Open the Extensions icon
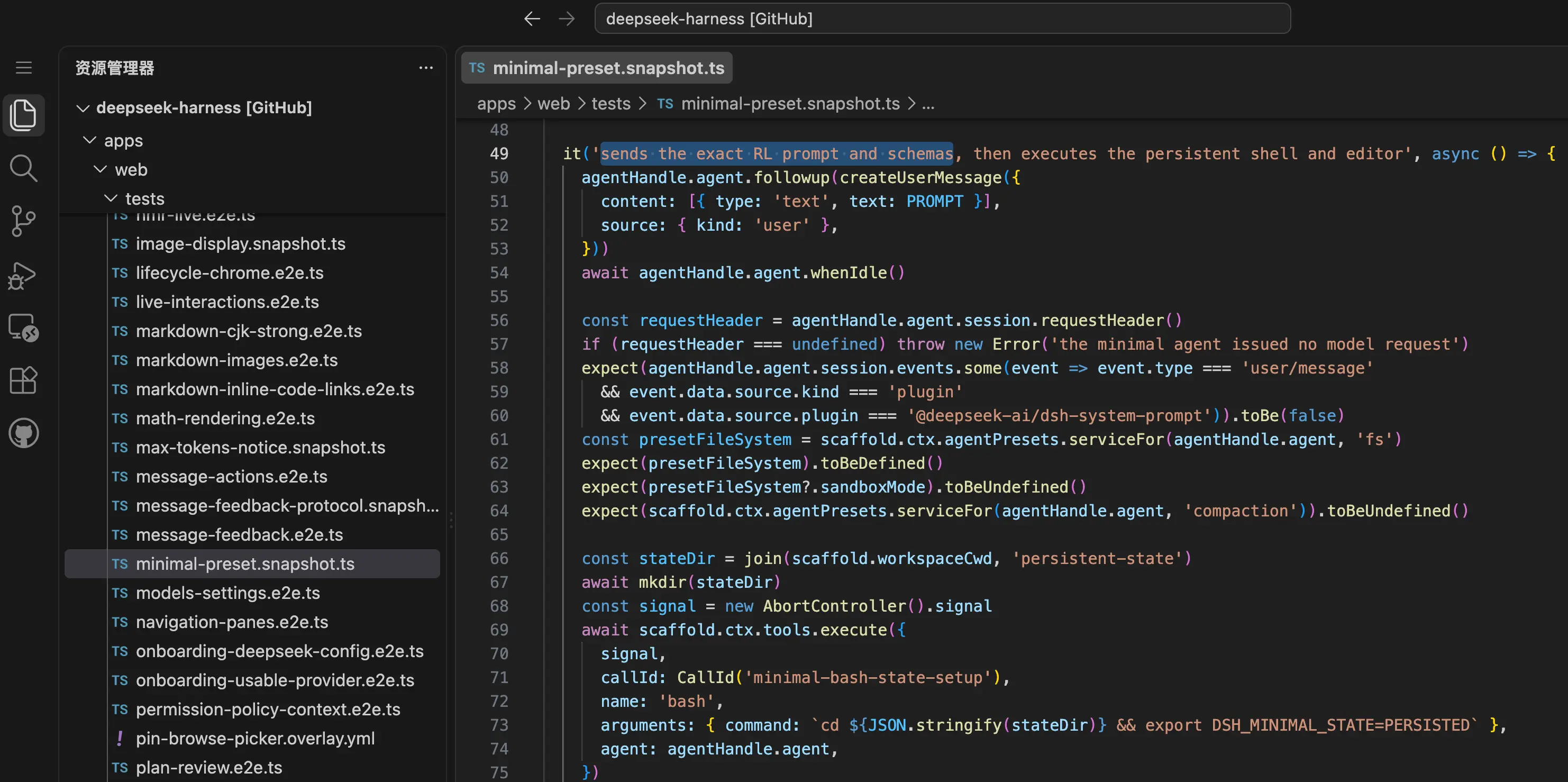This screenshot has height=782, width=1568. tap(24, 380)
